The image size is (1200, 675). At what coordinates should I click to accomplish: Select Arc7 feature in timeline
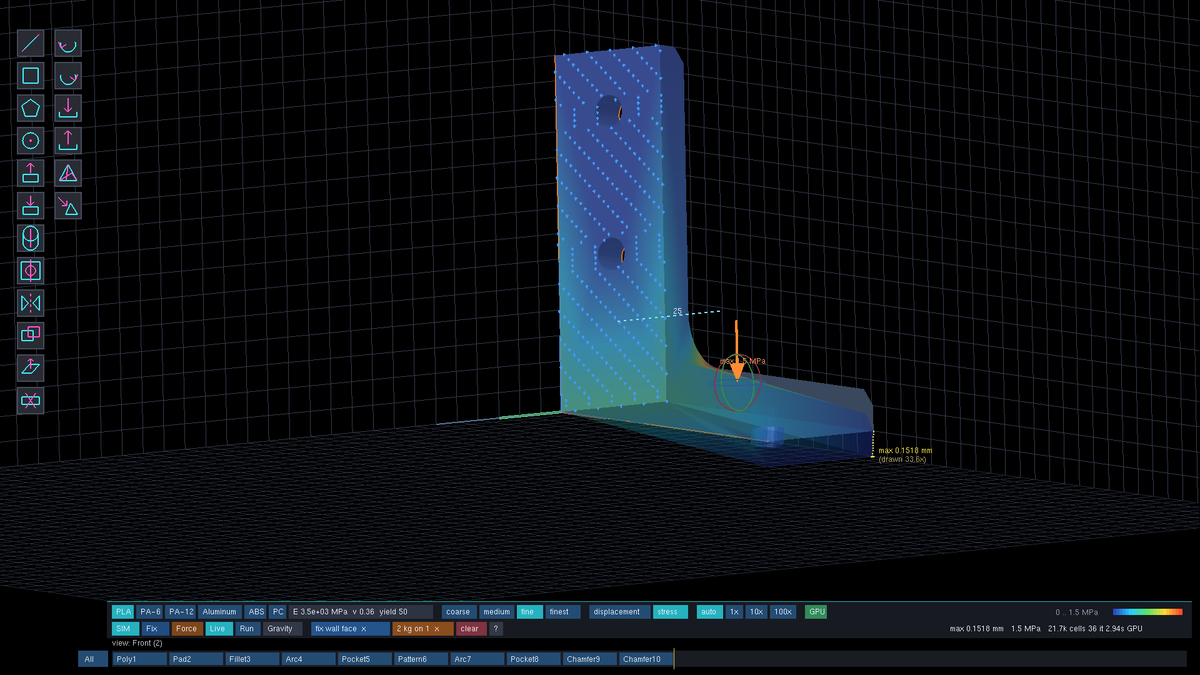476,659
